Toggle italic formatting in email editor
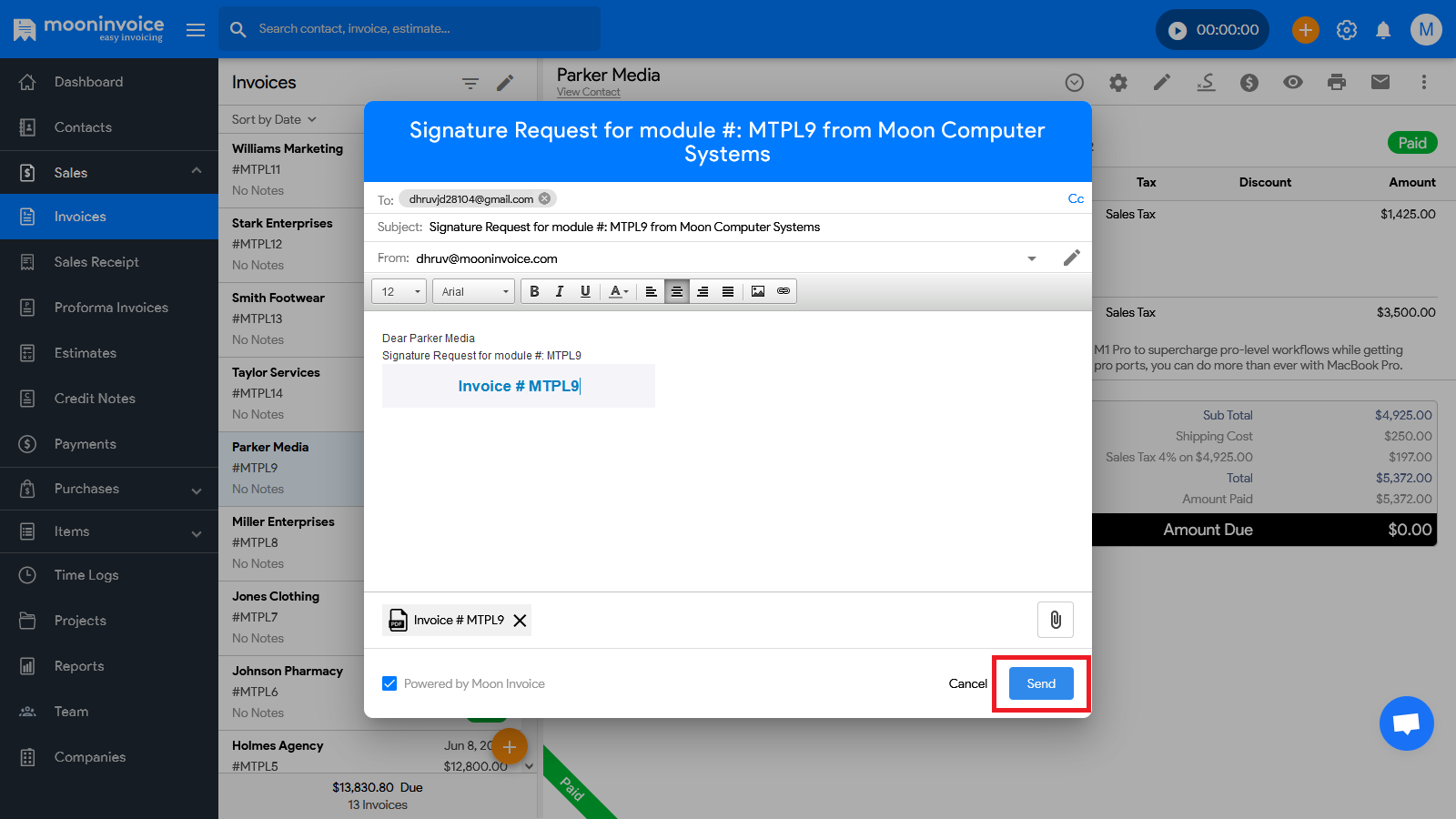 pos(560,291)
